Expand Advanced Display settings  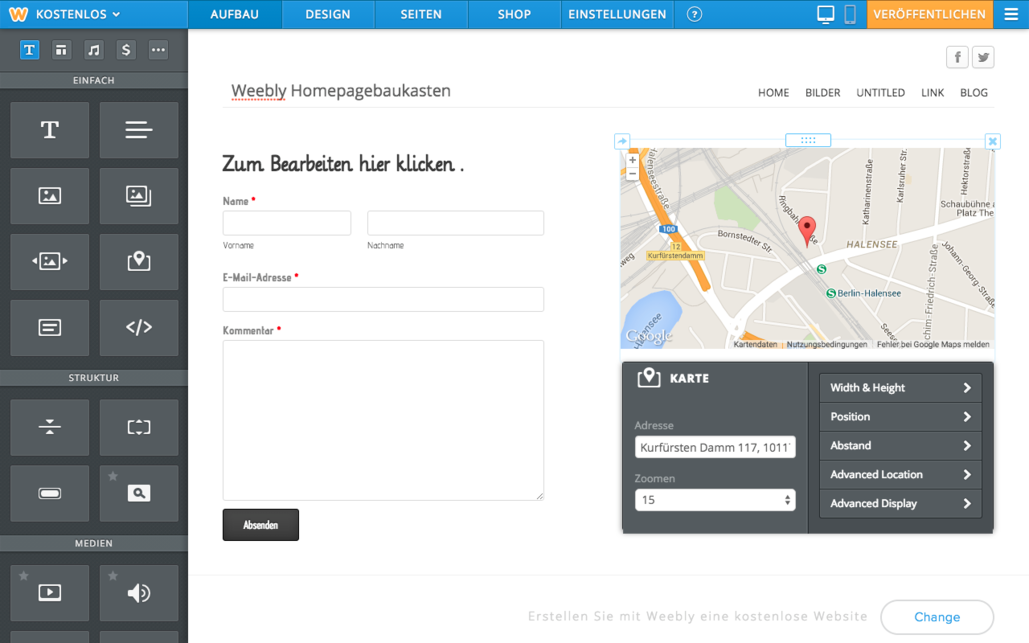(900, 503)
